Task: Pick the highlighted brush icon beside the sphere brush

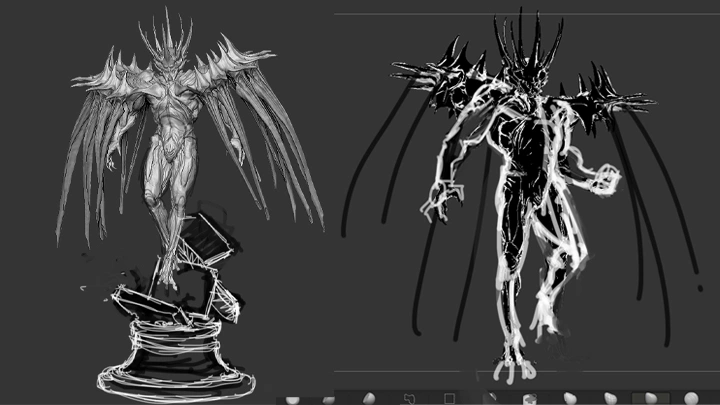Action: pyautogui.click(x=651, y=398)
